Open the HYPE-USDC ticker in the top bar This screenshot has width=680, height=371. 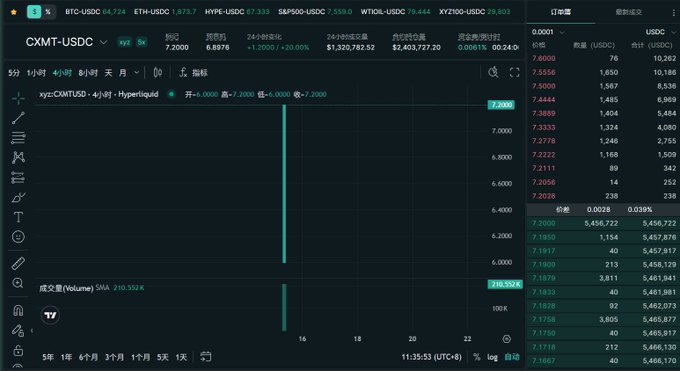click(237, 12)
